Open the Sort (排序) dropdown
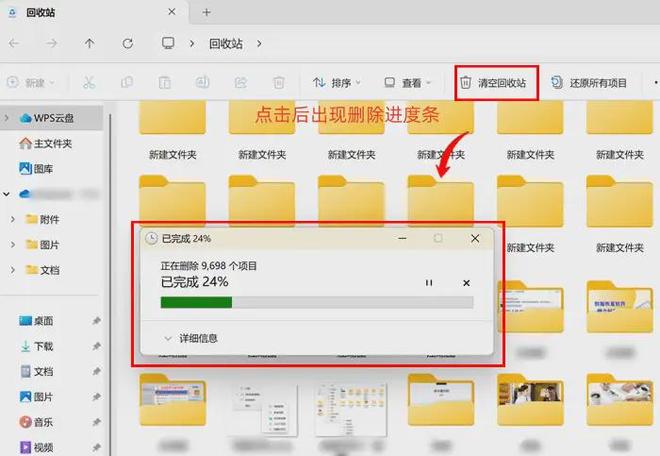Viewport: 660px width, 456px height. (337, 83)
